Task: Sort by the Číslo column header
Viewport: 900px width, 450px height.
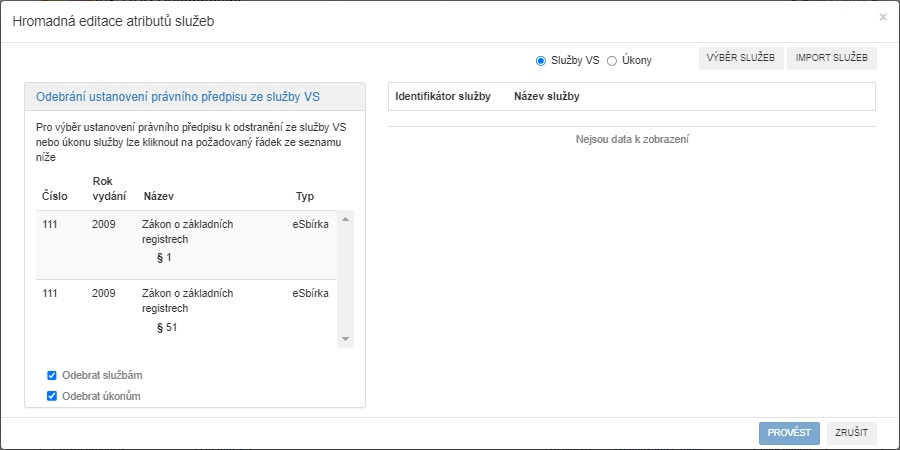Action: click(x=55, y=196)
